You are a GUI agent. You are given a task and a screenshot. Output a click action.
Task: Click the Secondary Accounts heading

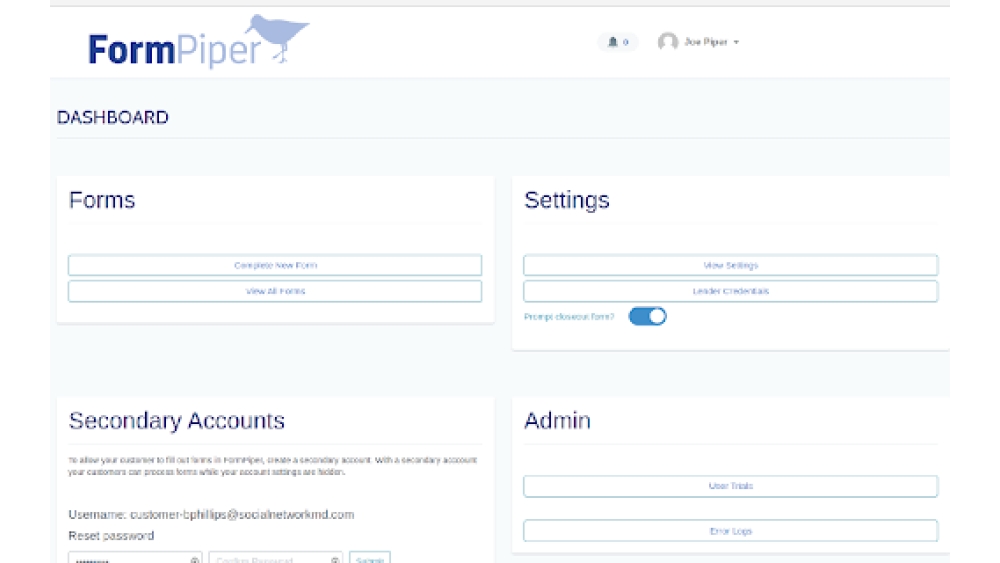(177, 421)
